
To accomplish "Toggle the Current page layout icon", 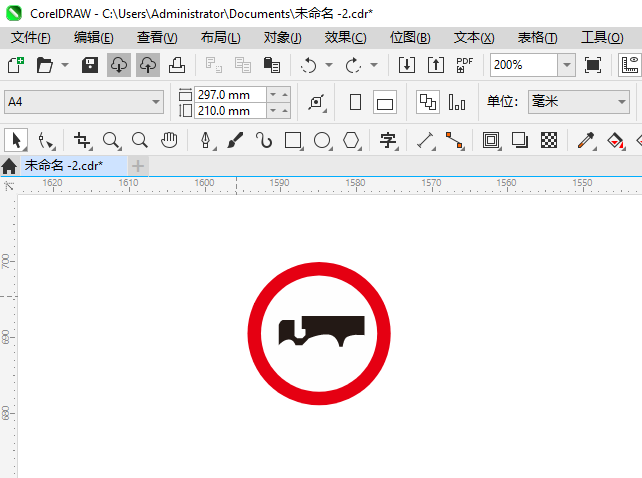I will pyautogui.click(x=457, y=102).
